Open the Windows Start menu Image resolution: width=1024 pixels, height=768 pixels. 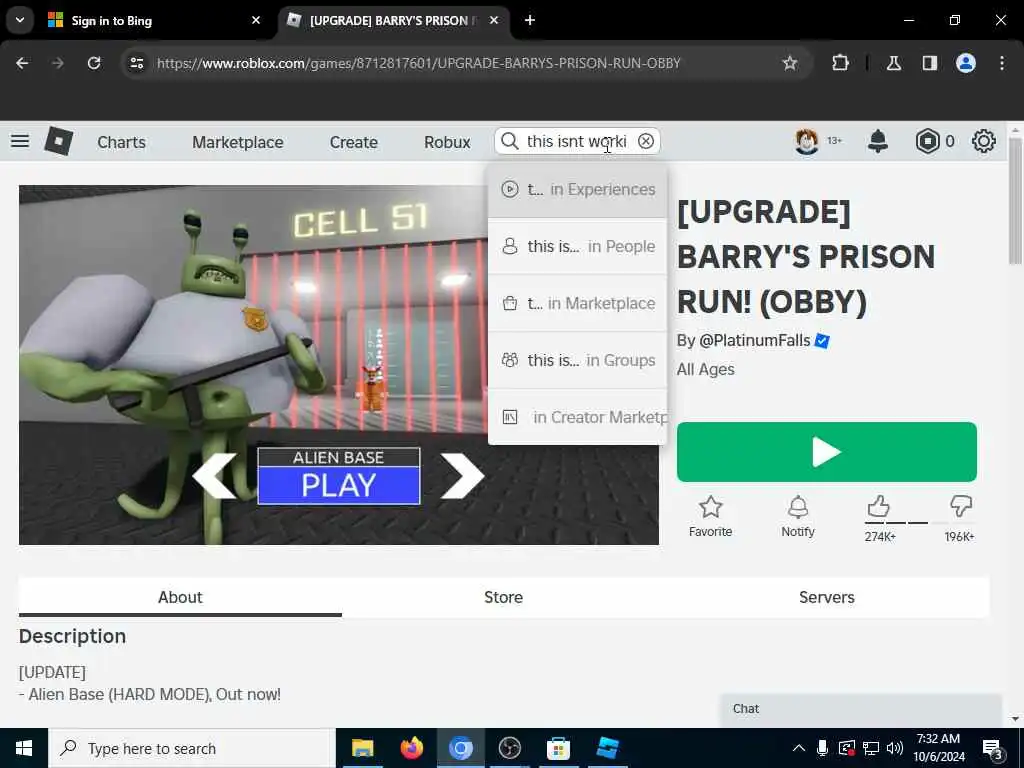point(24,748)
